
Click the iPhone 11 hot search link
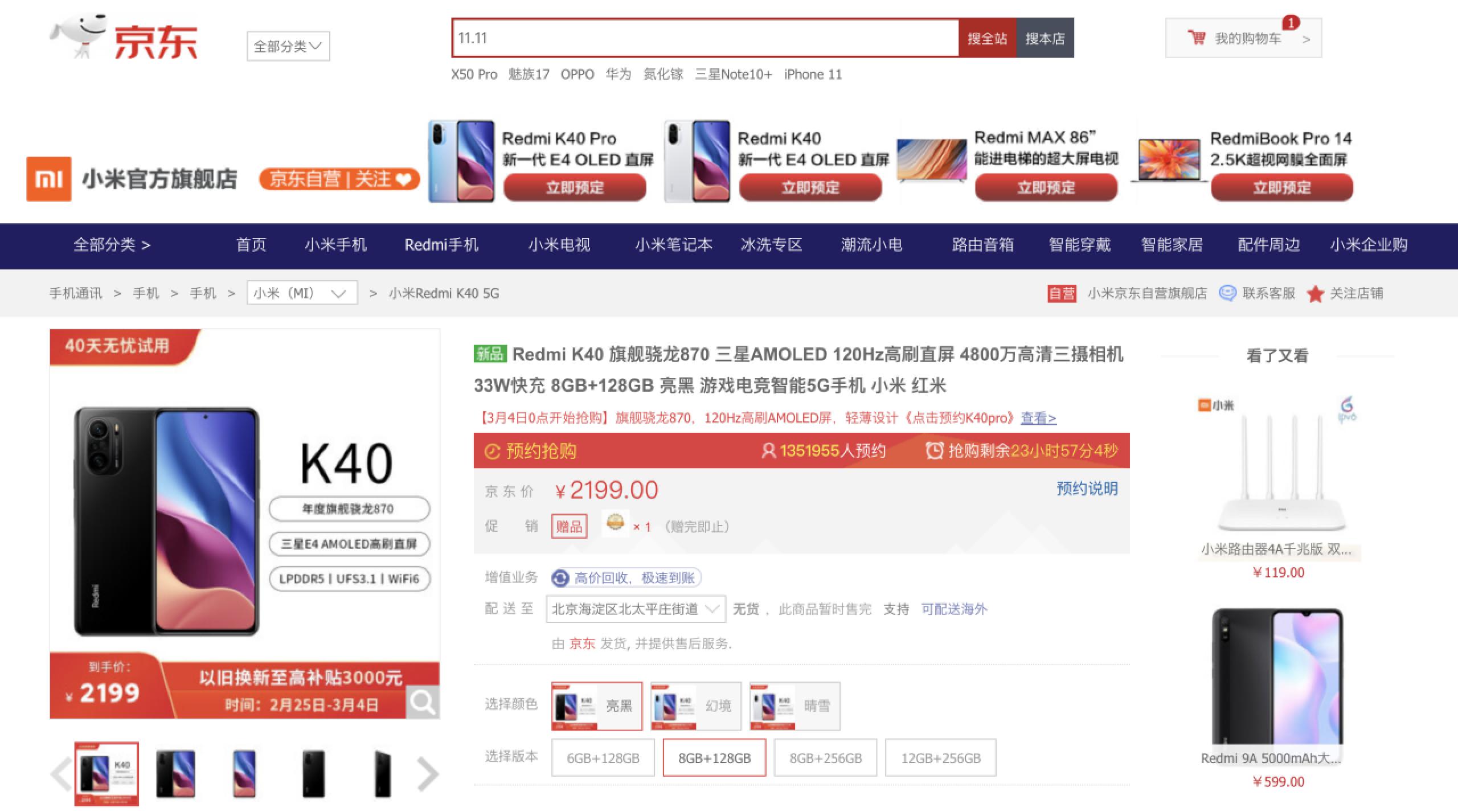pyautogui.click(x=813, y=75)
